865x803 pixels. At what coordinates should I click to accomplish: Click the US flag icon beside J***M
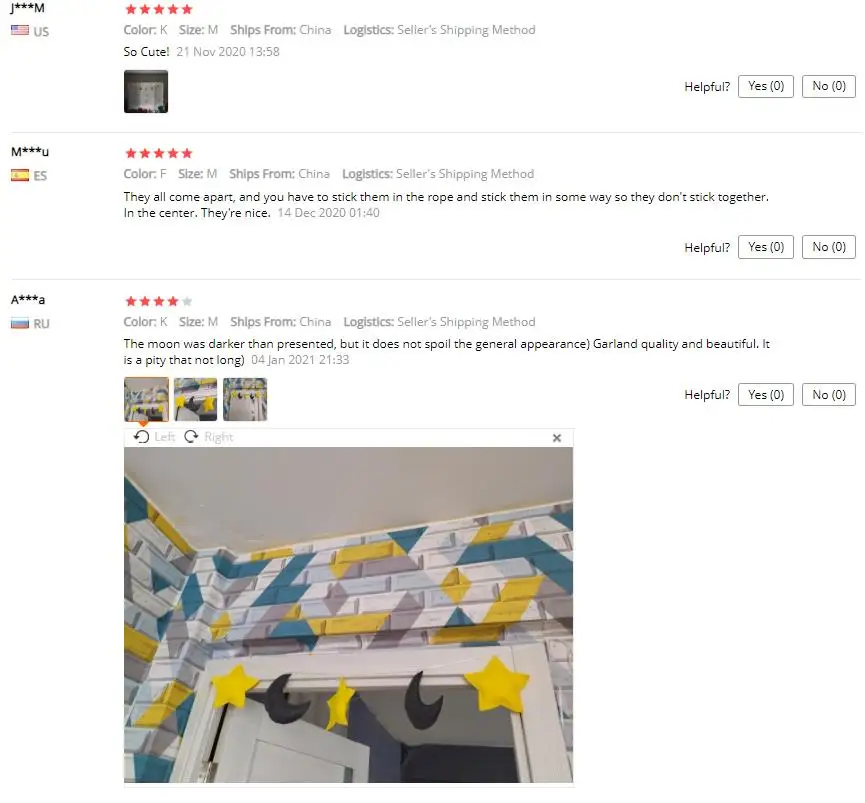[x=20, y=30]
